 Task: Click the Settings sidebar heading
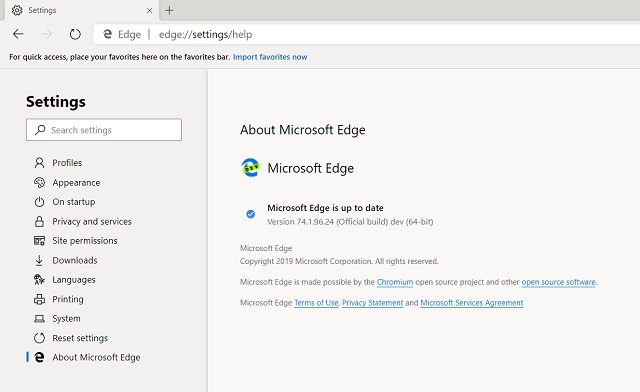click(56, 101)
